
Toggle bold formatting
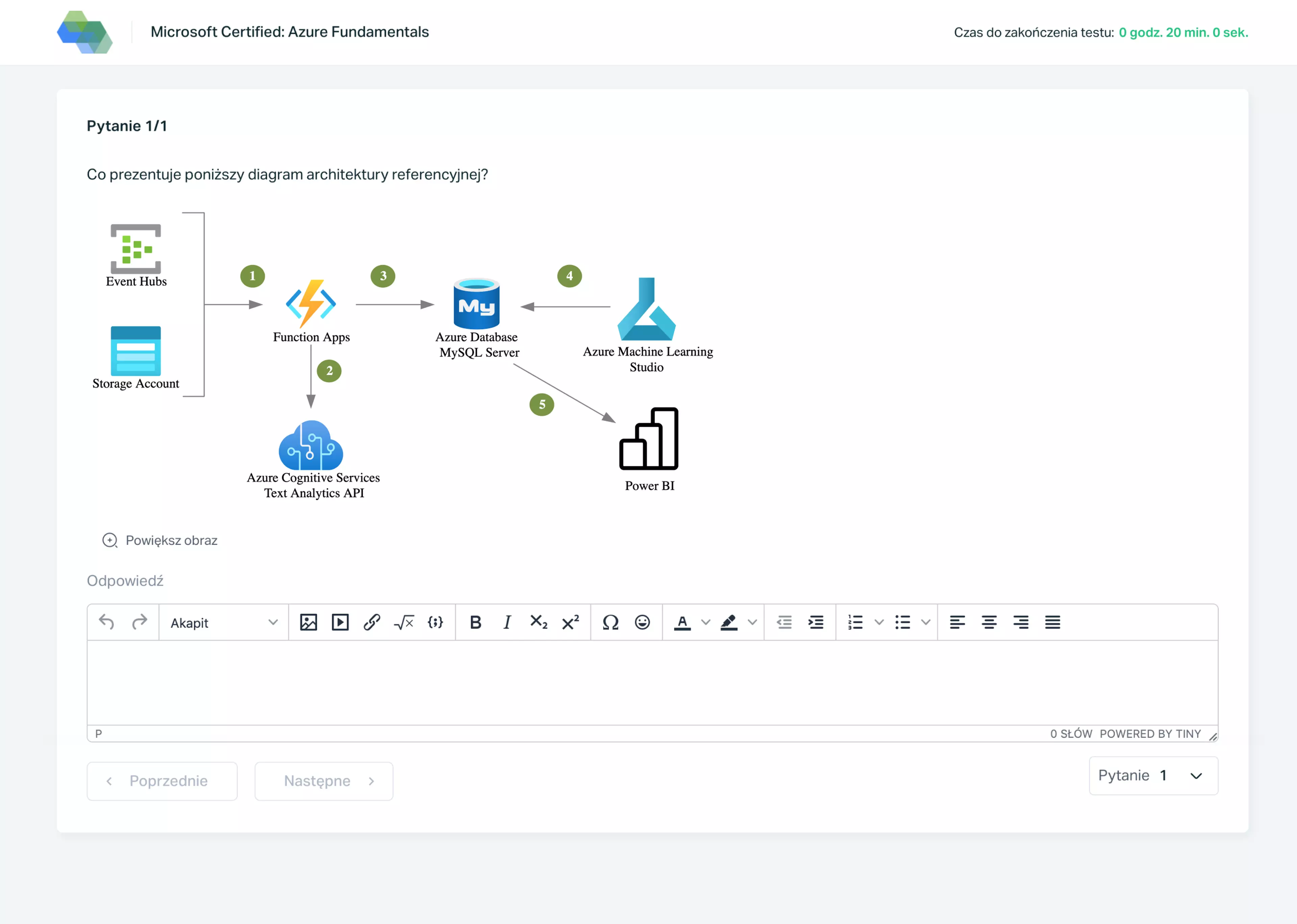tap(476, 623)
